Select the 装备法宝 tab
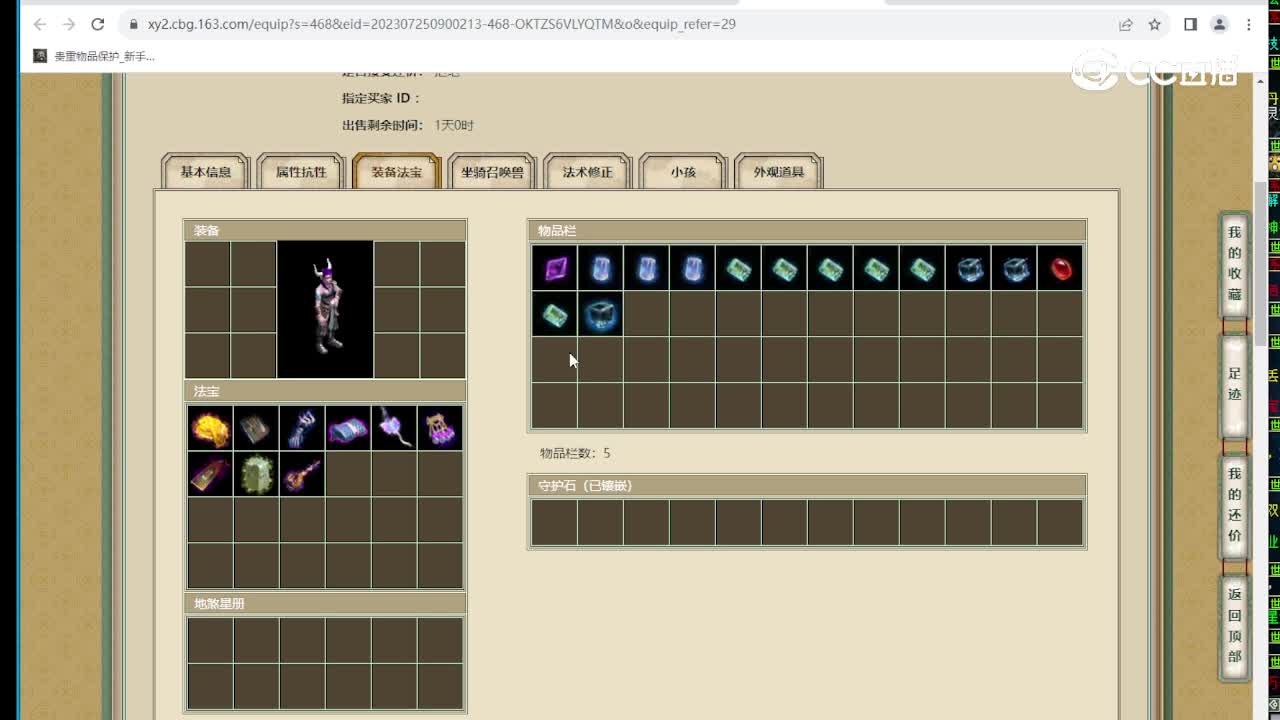The width and height of the screenshot is (1280, 720). pyautogui.click(x=397, y=172)
